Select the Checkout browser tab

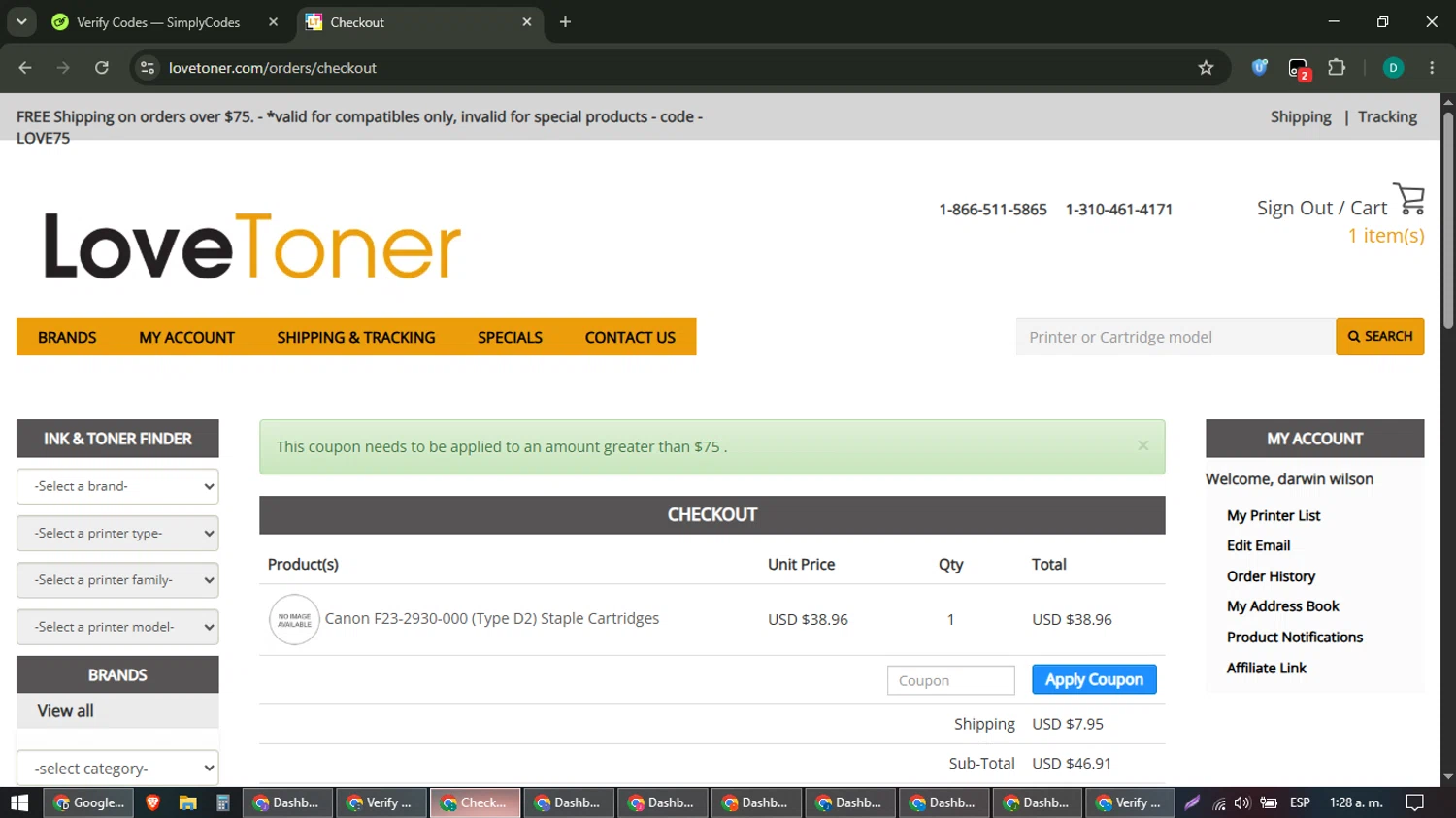click(419, 22)
